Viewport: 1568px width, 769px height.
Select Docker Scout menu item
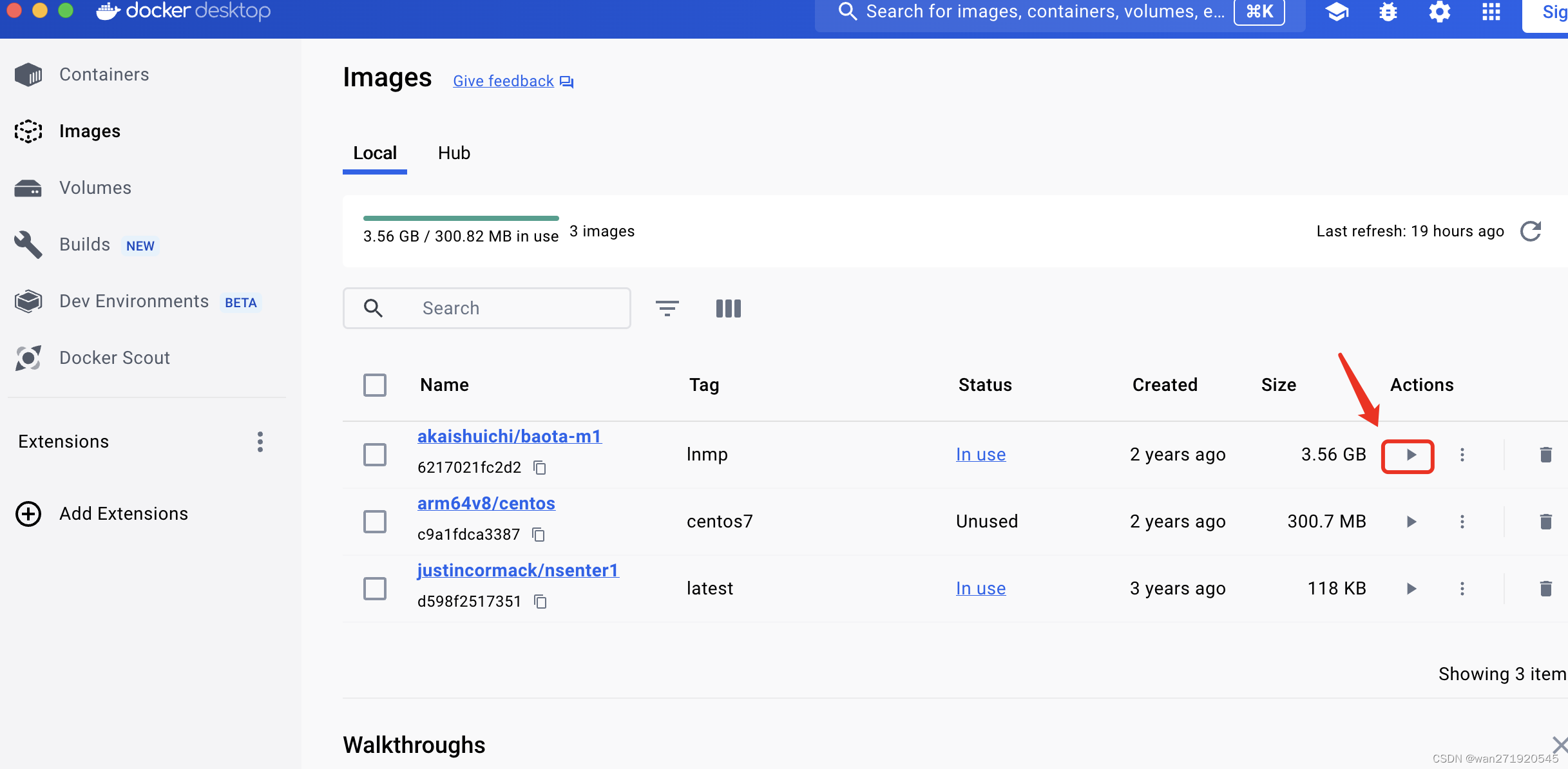tap(115, 358)
